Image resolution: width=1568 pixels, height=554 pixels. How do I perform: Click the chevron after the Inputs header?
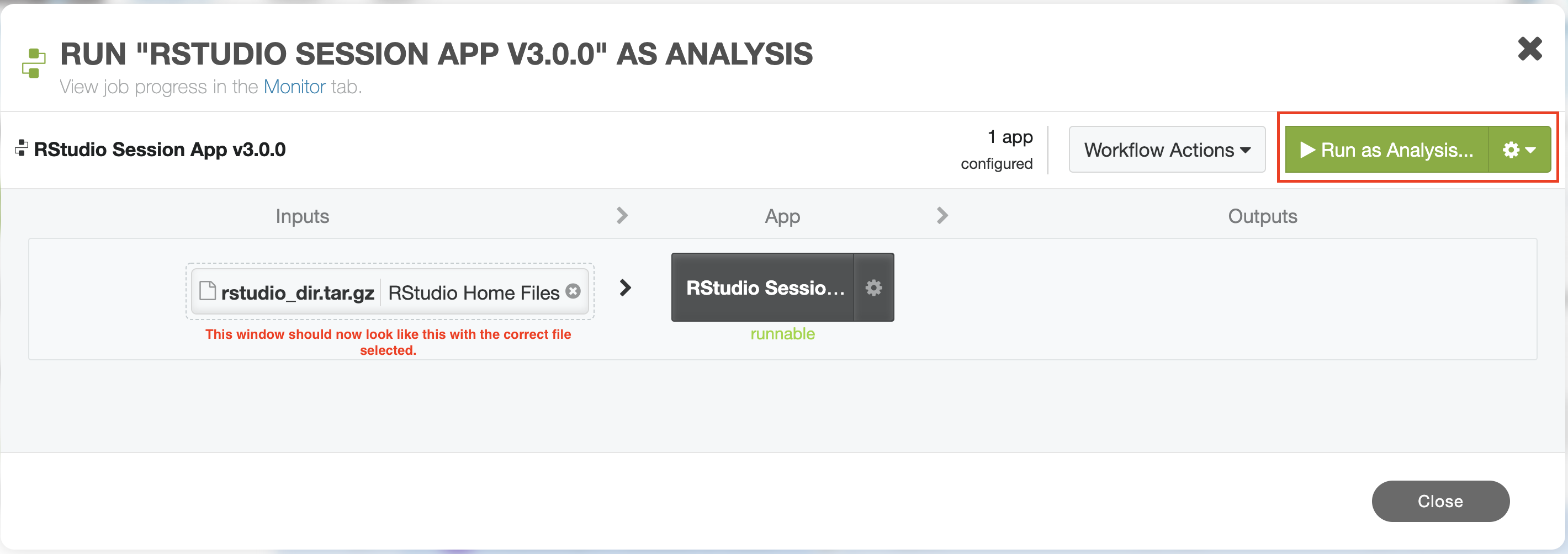coord(622,215)
